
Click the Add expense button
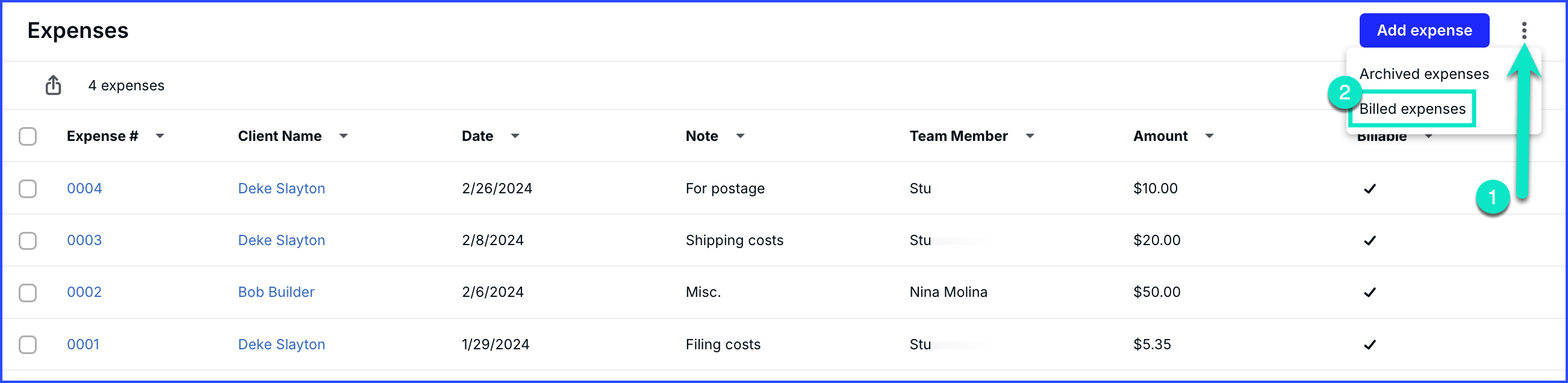pos(1423,31)
